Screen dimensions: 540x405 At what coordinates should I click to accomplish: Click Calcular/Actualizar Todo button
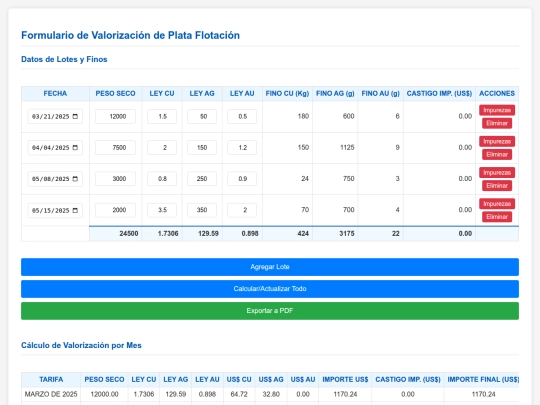pos(270,289)
